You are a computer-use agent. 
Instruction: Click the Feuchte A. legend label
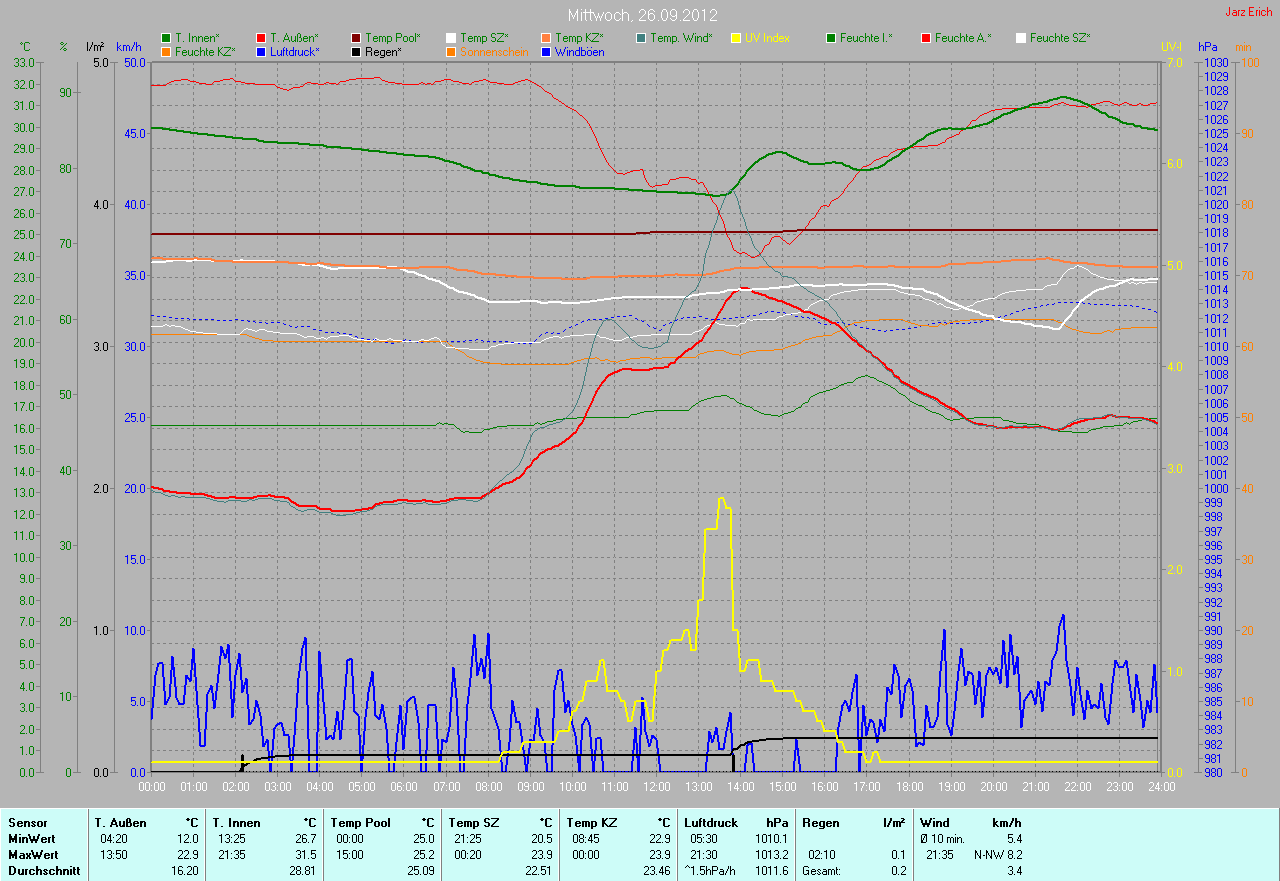tap(963, 38)
